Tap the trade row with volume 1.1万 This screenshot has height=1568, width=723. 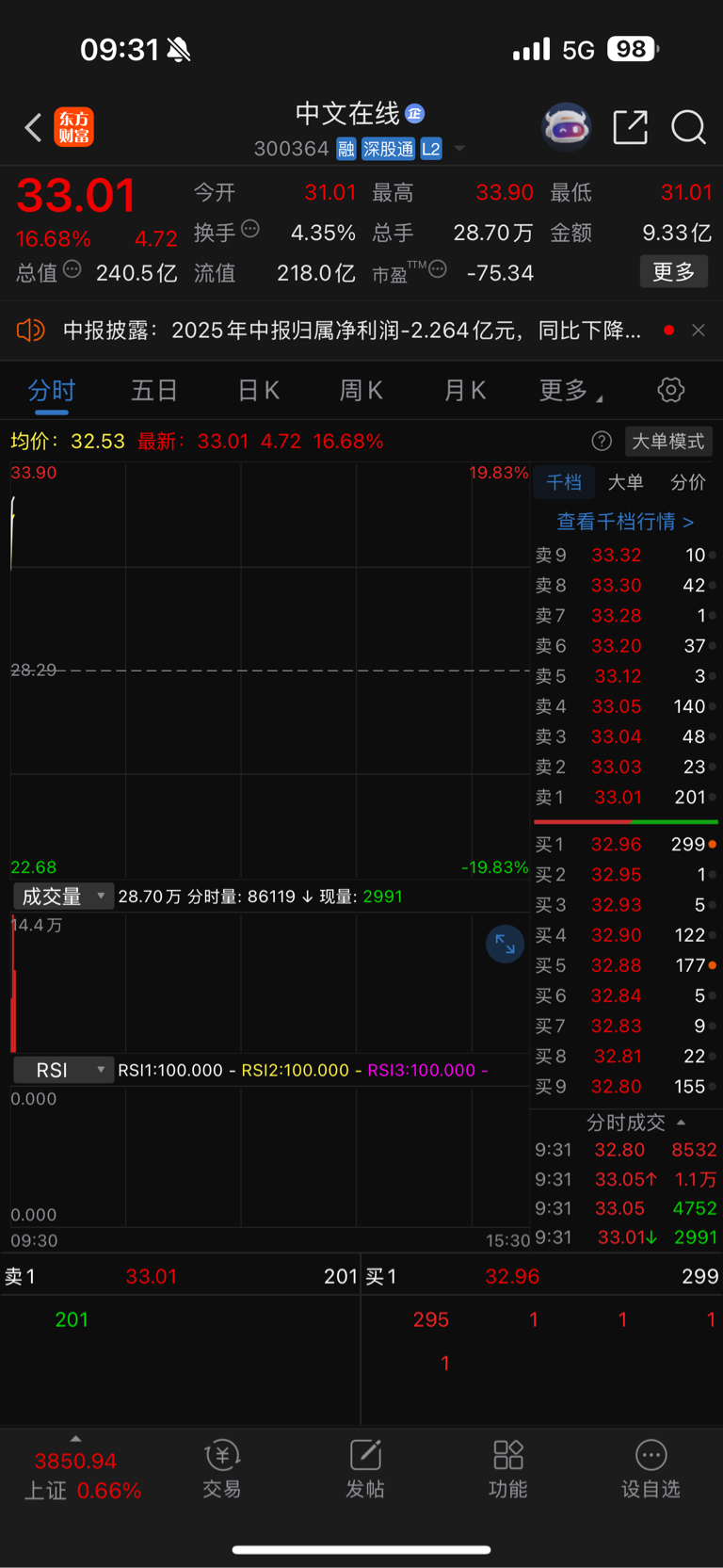[625, 1179]
